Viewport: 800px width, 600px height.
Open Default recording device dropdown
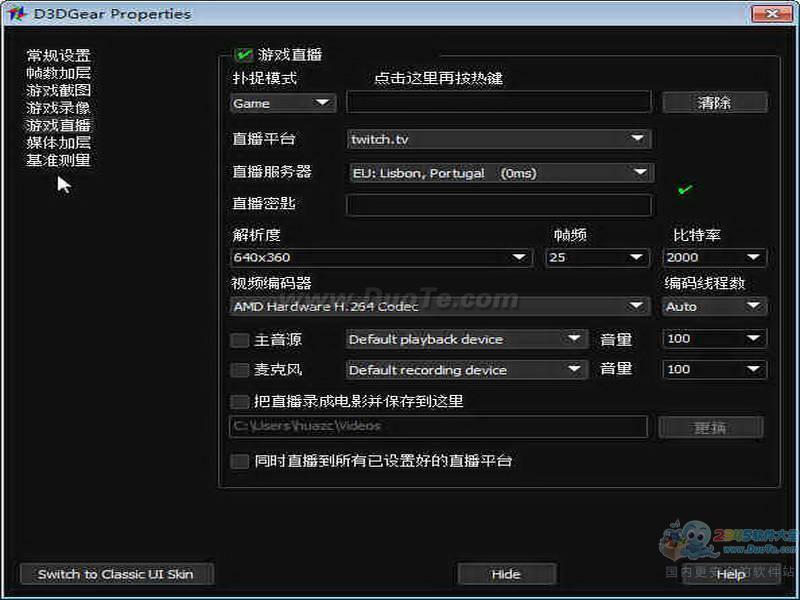point(466,369)
